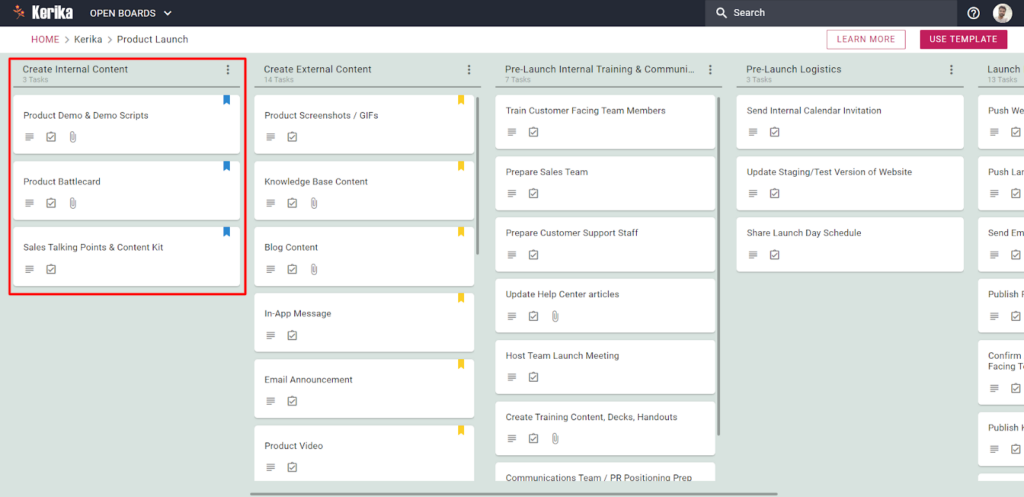Open Create External Content column menu
This screenshot has height=497, width=1024.
[469, 69]
